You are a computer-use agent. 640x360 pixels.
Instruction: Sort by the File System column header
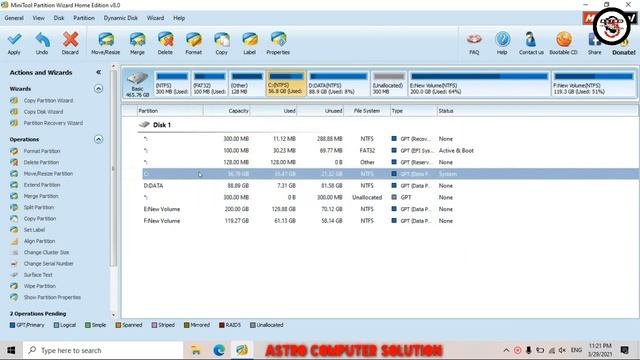point(367,111)
